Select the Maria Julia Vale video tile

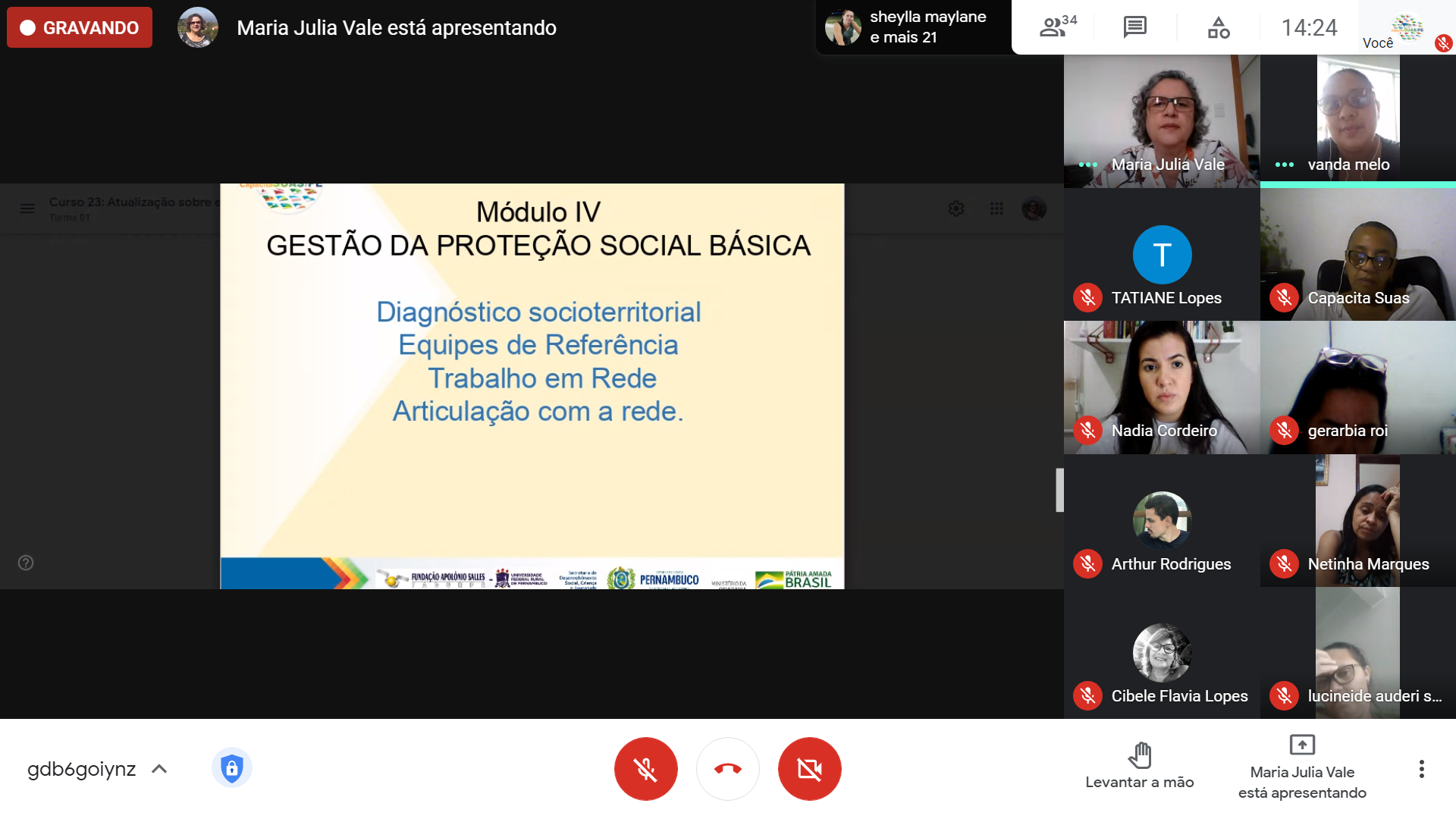[1161, 121]
